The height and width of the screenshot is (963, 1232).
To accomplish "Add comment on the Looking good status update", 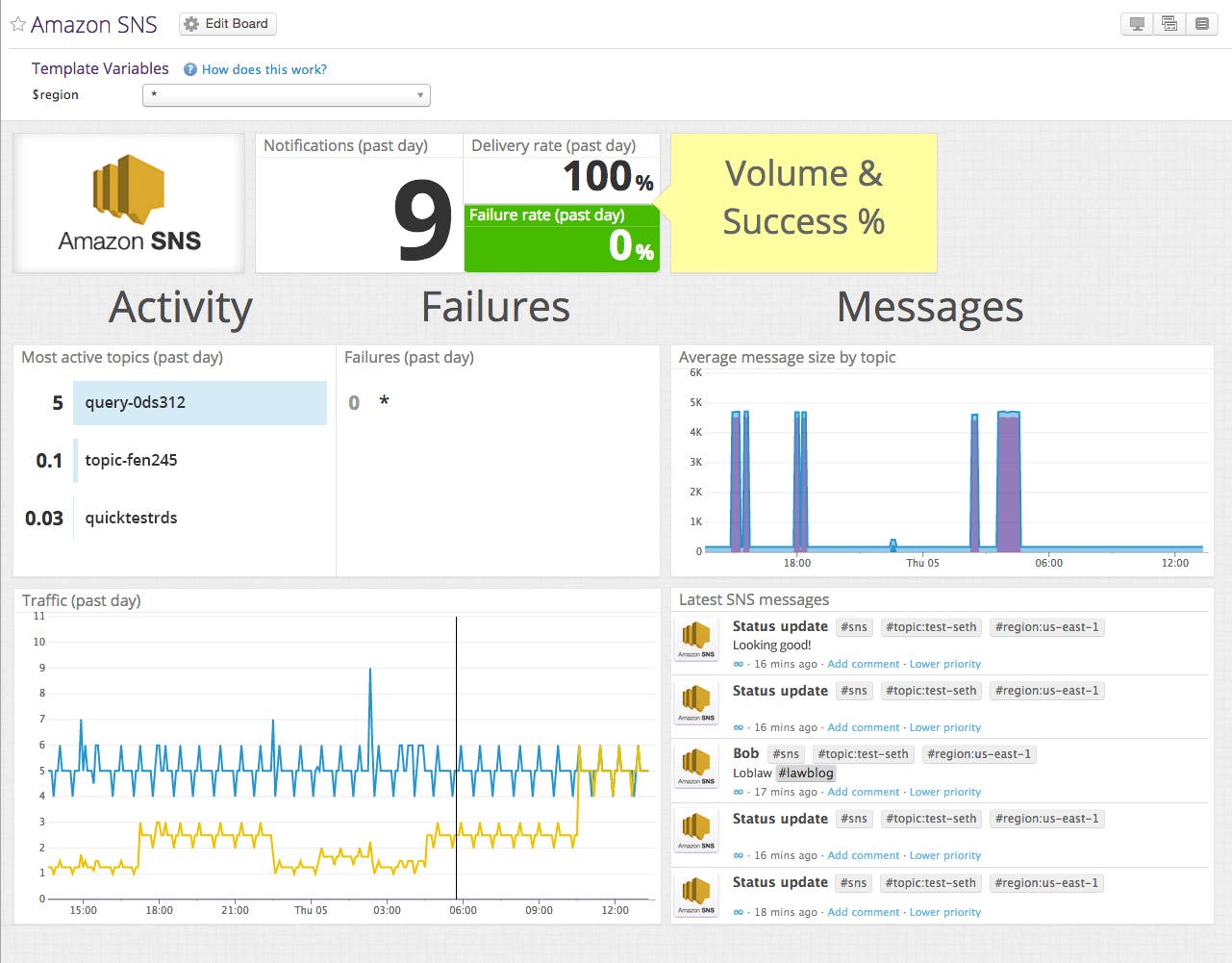I will coord(863,664).
